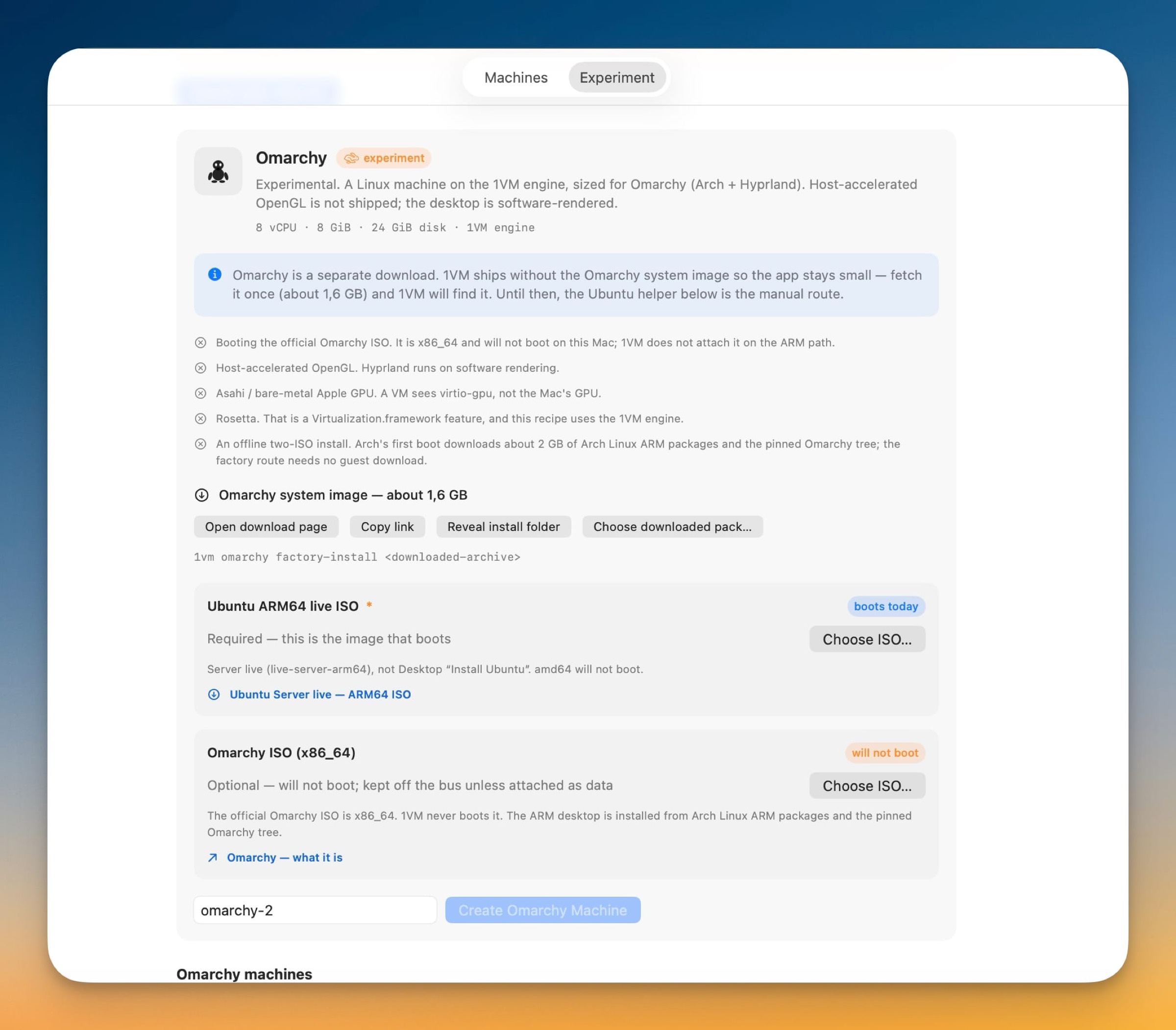Screen dimensions: 1176x1030
Task: Click the download icon beside 'Omarchy system image'
Action: tap(201, 495)
